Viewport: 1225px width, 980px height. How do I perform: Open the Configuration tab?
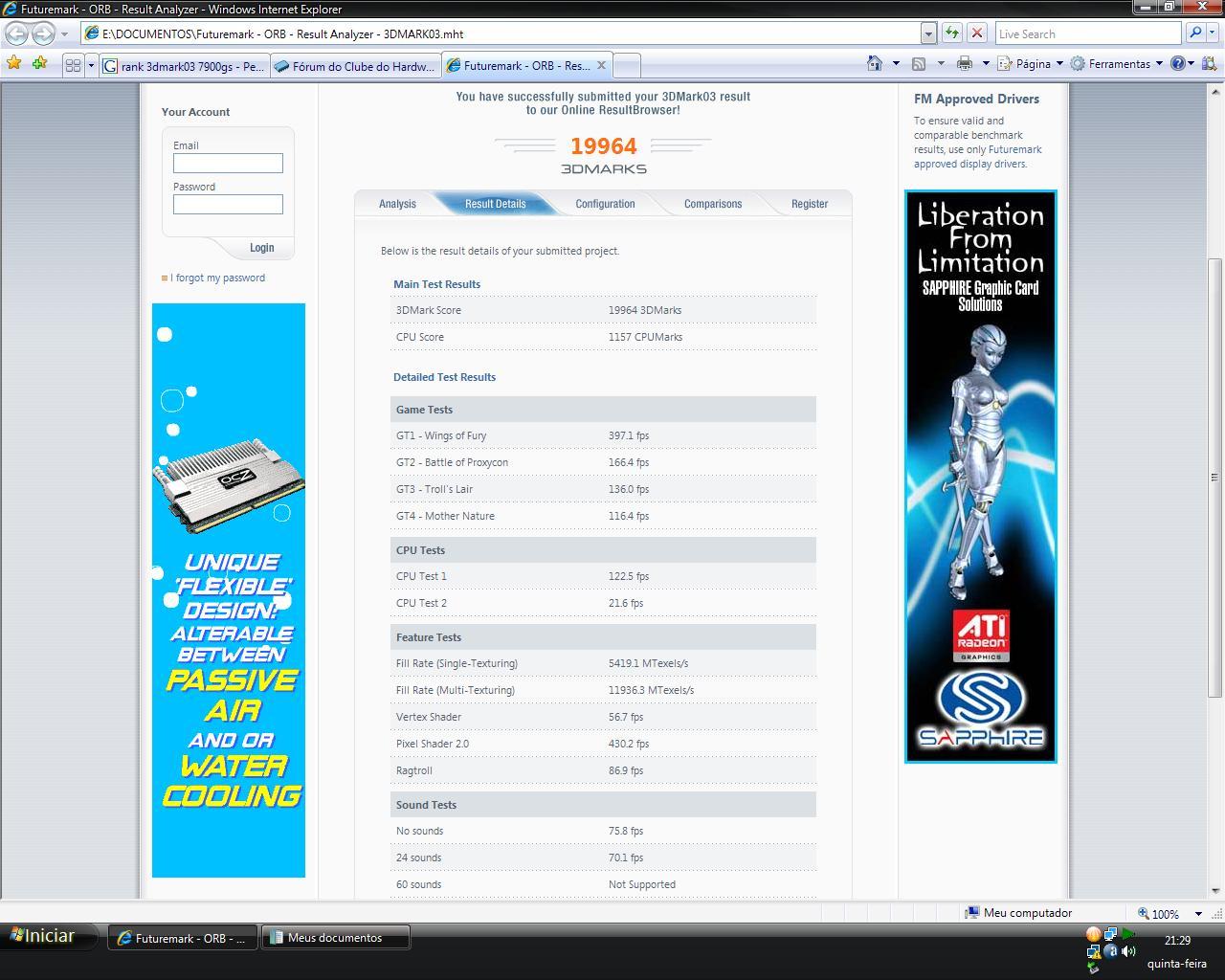605,204
